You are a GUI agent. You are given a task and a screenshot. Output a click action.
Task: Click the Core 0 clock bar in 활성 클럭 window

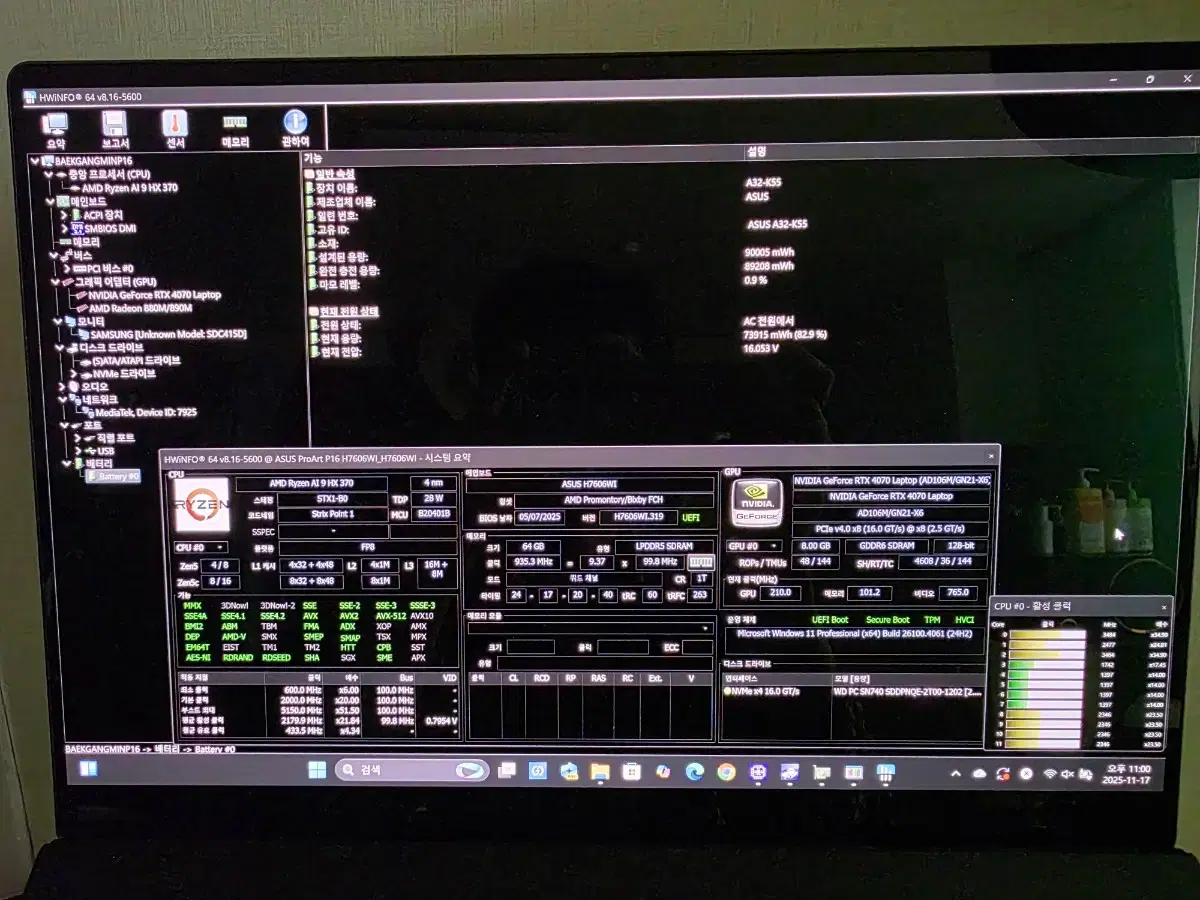coord(1048,634)
